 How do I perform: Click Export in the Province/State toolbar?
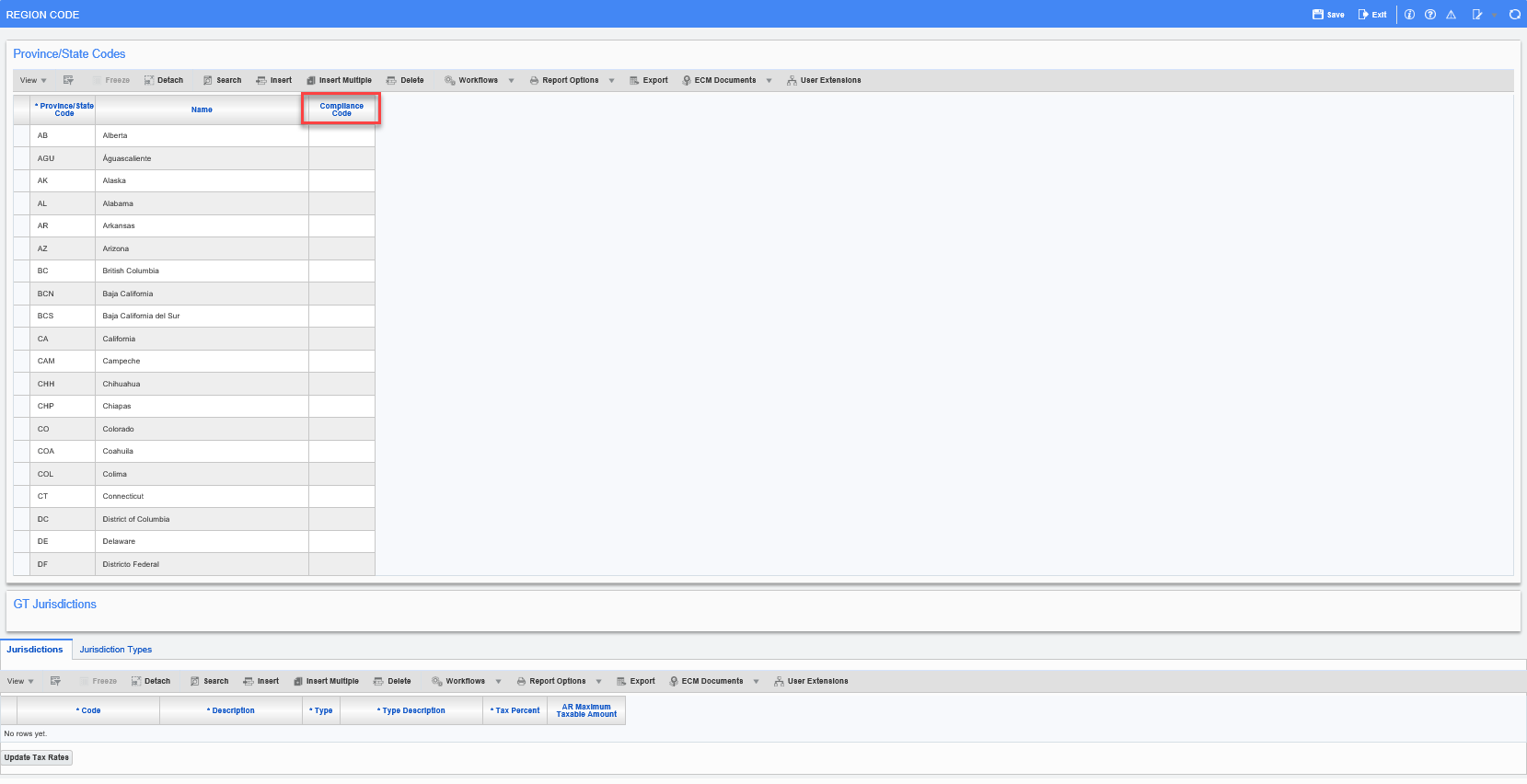pos(649,80)
